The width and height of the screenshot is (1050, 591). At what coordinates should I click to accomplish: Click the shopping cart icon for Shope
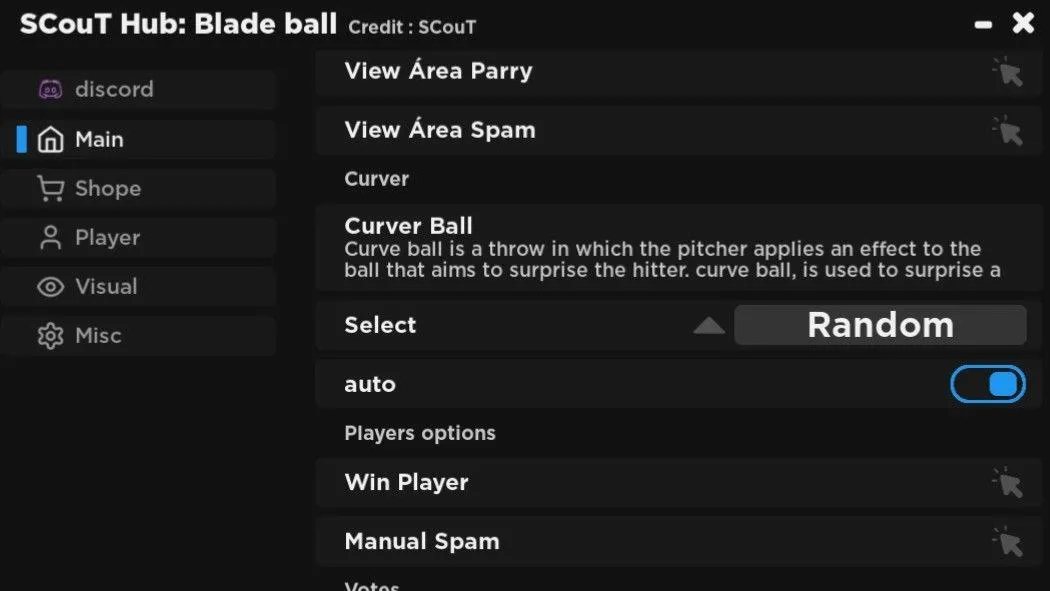50,188
